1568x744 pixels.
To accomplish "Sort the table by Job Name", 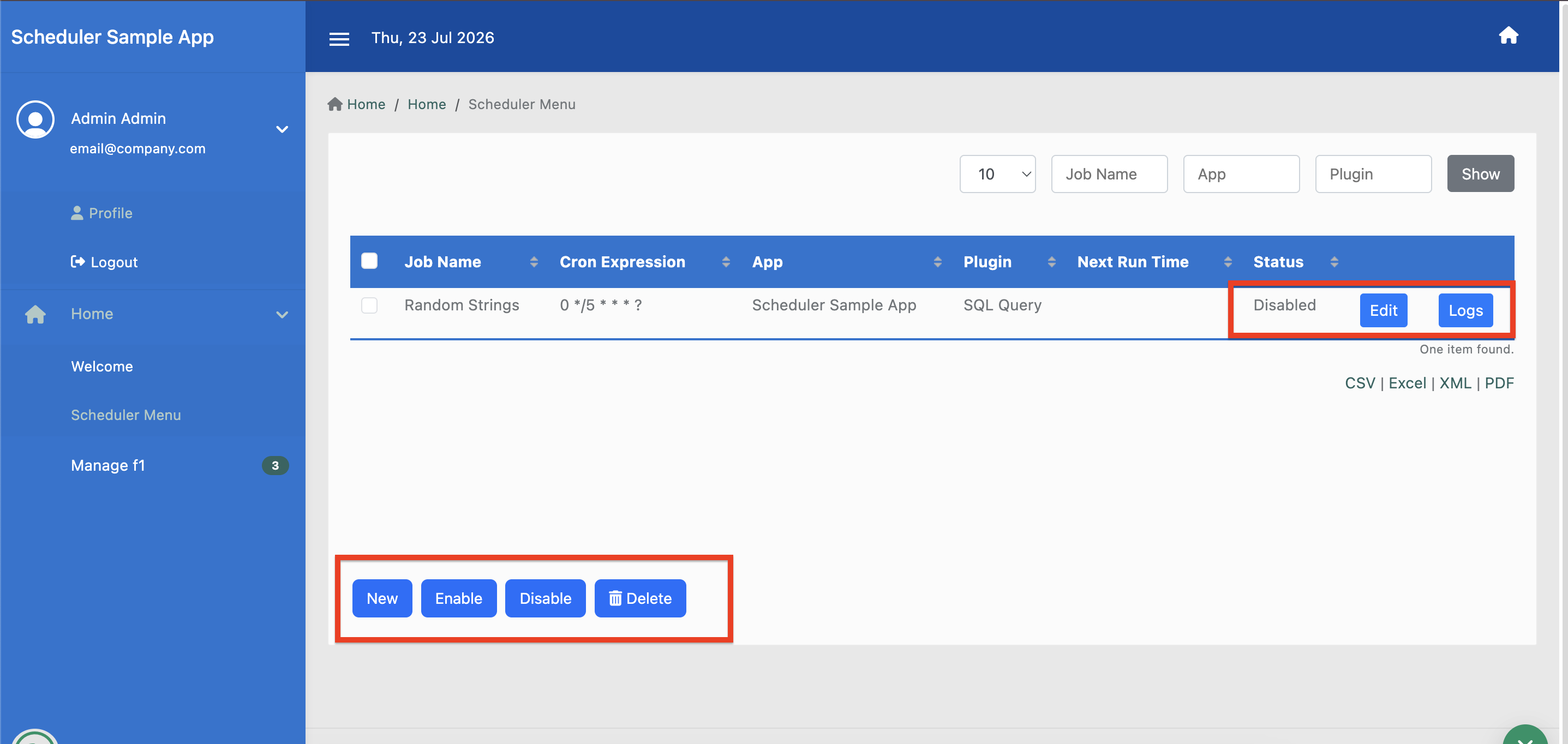I will pos(534,262).
